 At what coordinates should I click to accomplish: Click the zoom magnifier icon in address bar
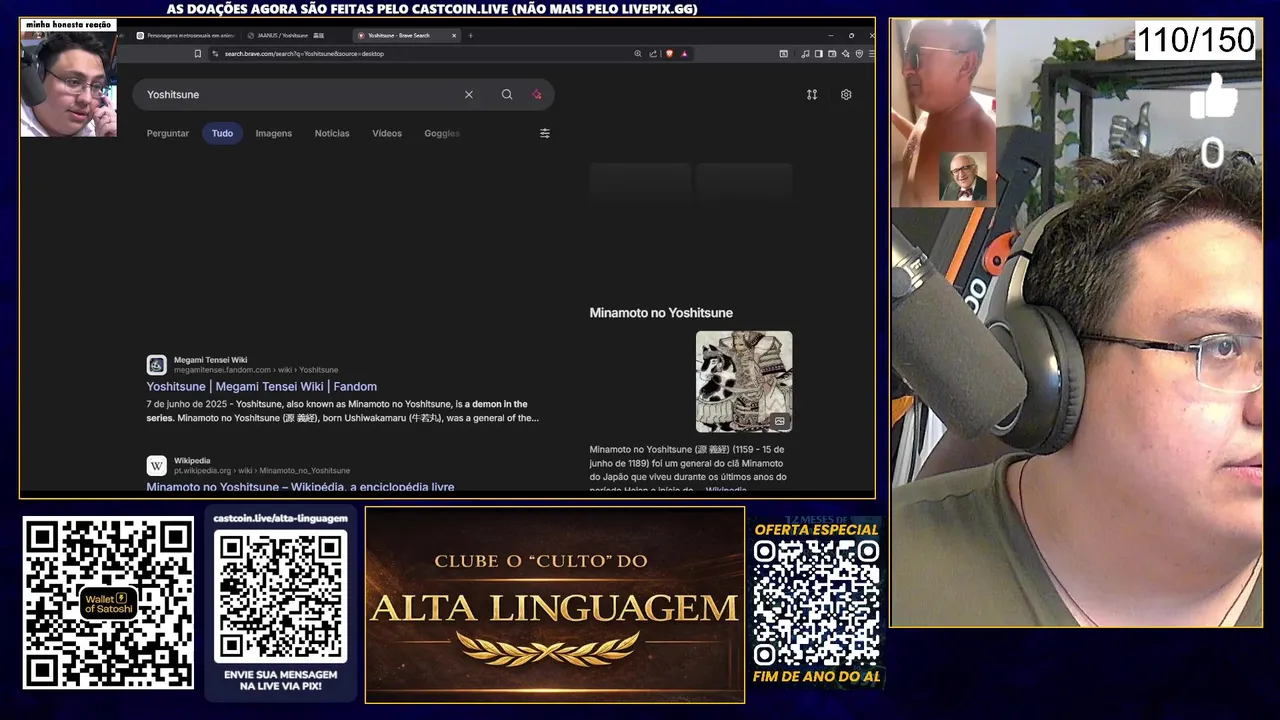point(638,54)
